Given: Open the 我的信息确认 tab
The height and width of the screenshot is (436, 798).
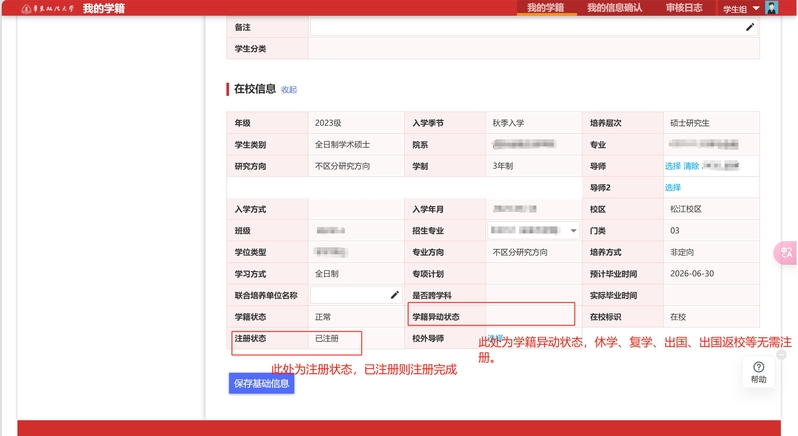Looking at the screenshot, I should 616,8.
